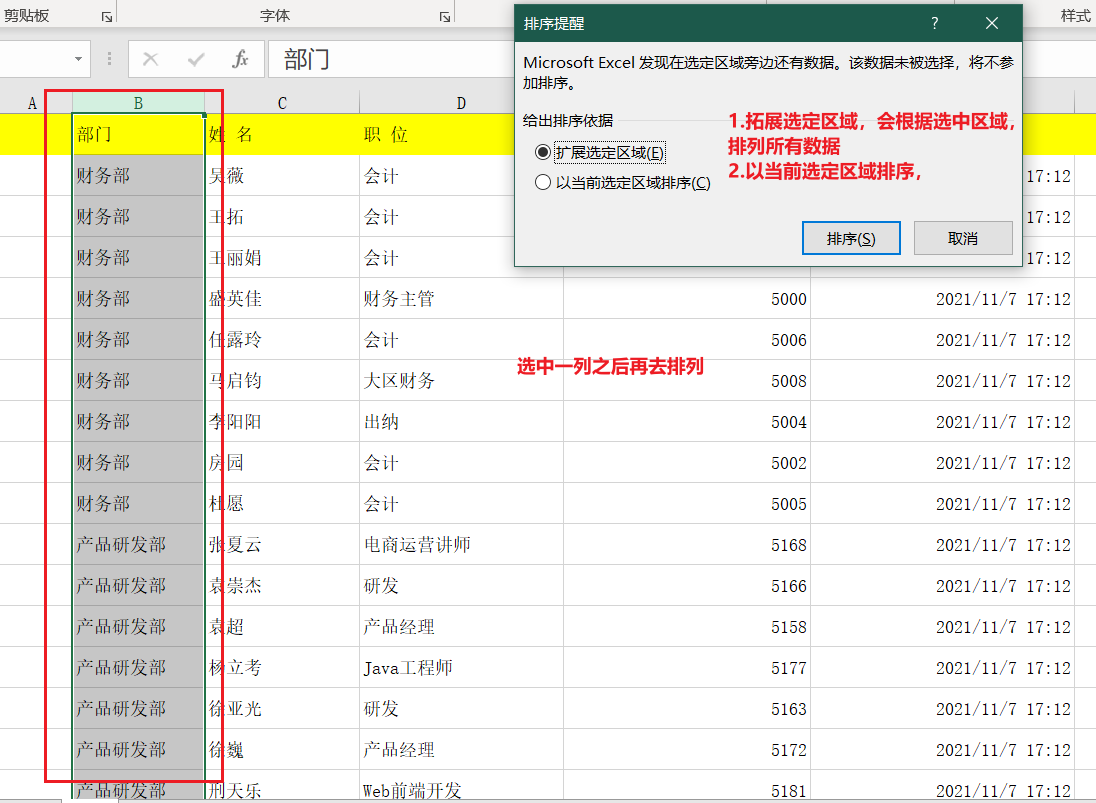Click the 姓名 header cell

(x=282, y=134)
